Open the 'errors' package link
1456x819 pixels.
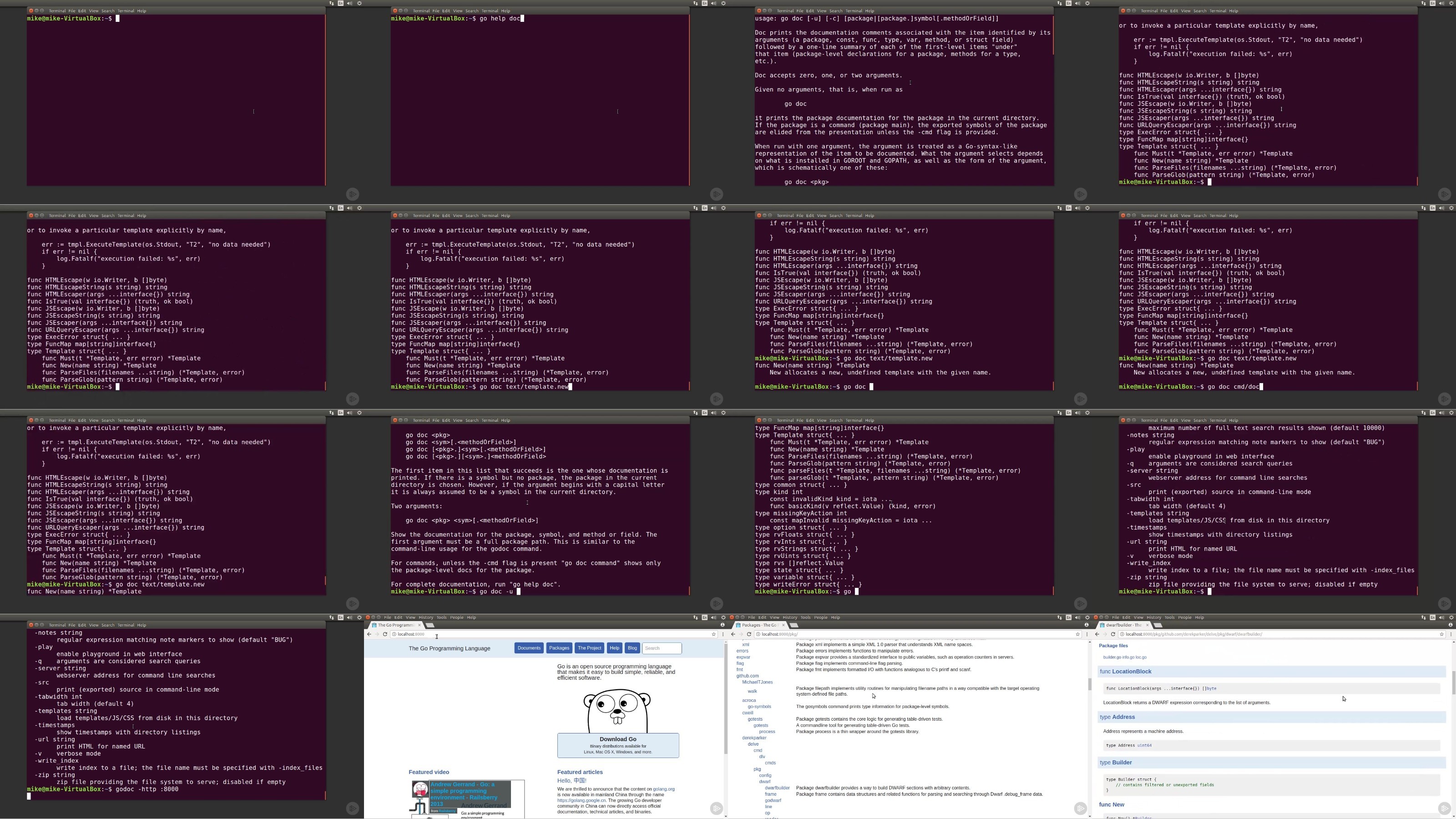click(742, 651)
